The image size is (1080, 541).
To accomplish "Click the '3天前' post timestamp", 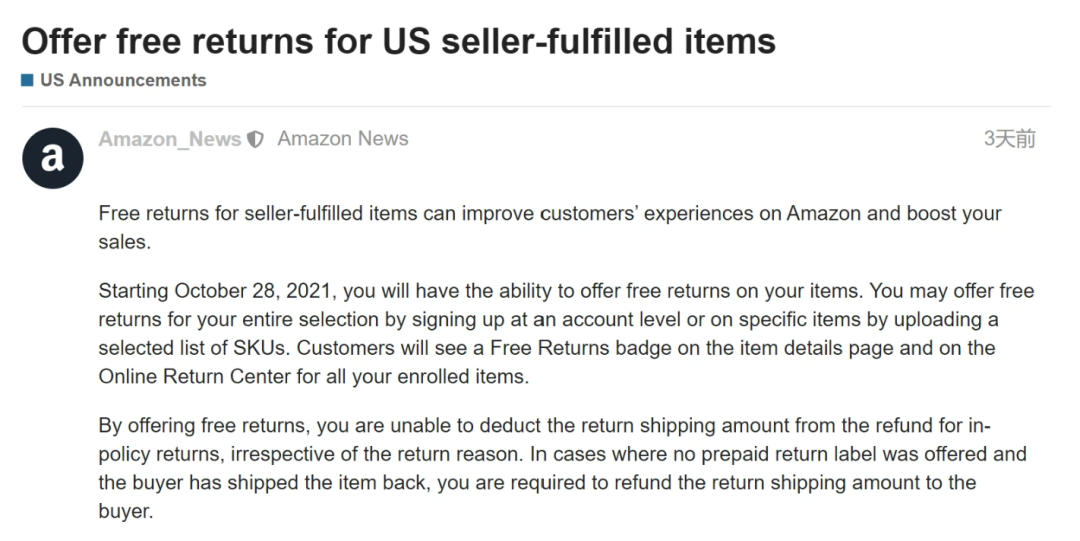I will 1010,139.
